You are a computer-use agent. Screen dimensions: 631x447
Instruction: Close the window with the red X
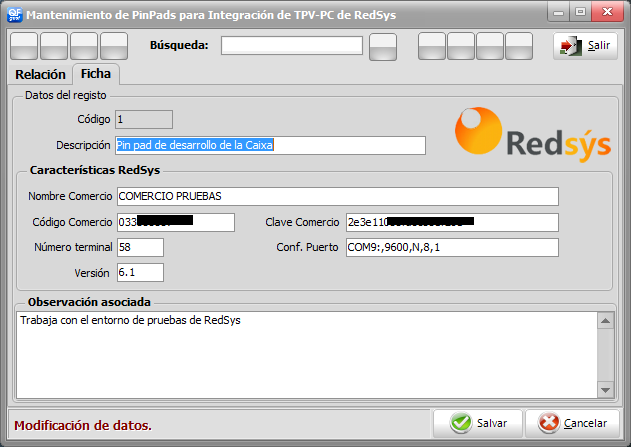[607, 12]
